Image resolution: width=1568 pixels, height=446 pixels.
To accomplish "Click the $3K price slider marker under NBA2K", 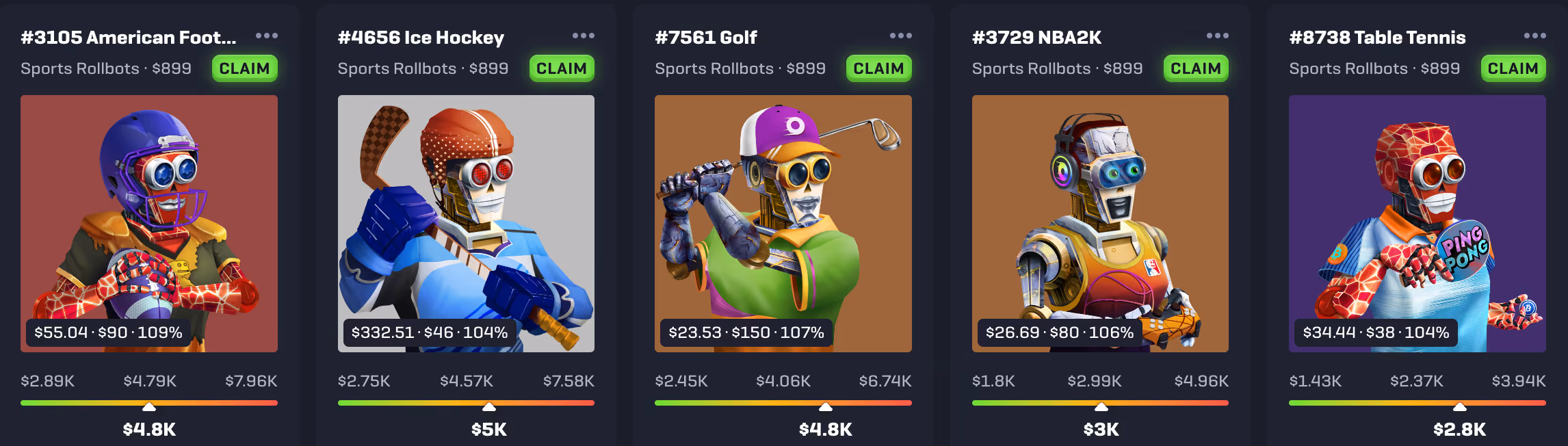I will [1101, 407].
